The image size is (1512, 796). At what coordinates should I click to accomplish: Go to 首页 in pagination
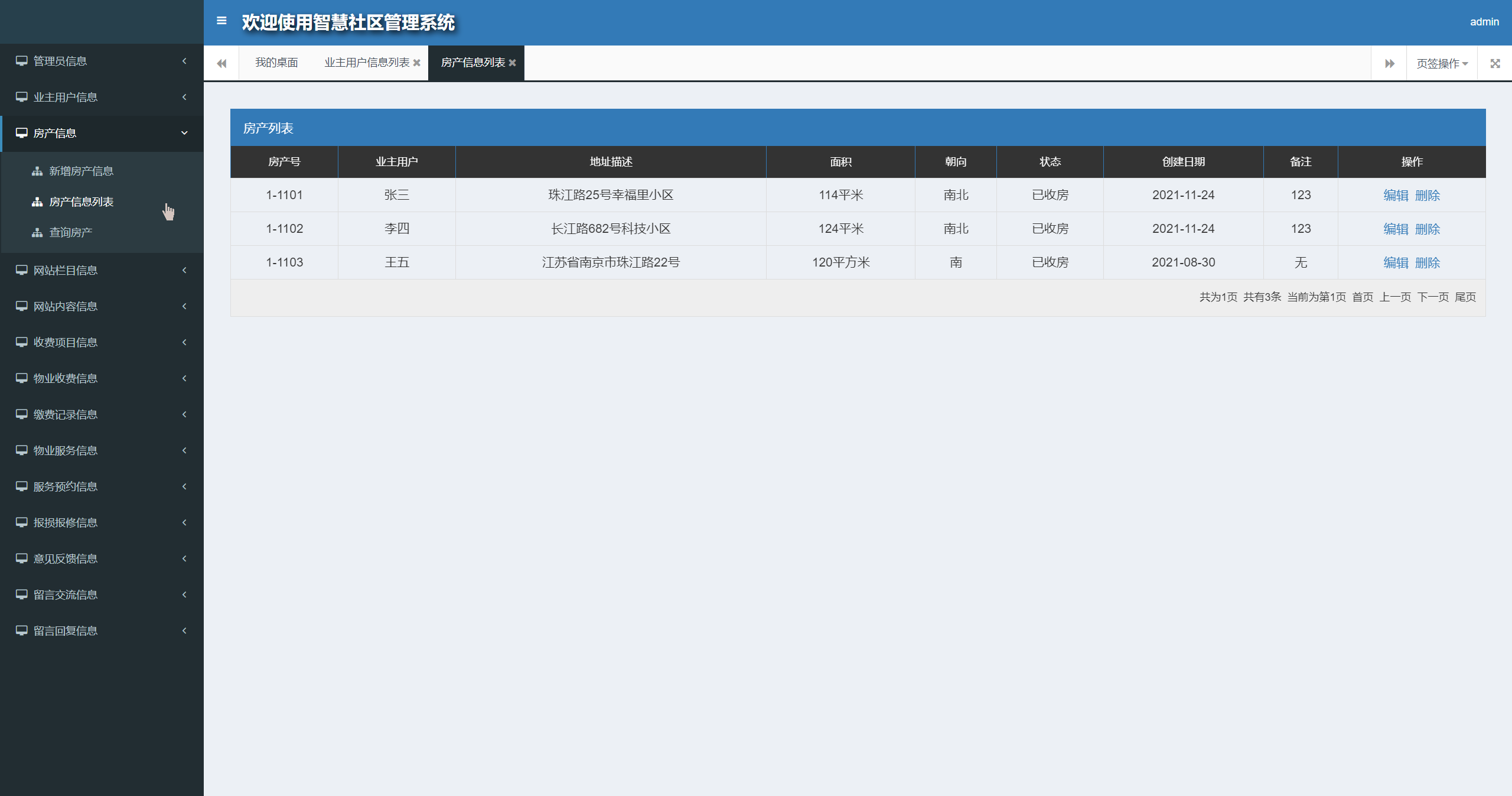1363,297
